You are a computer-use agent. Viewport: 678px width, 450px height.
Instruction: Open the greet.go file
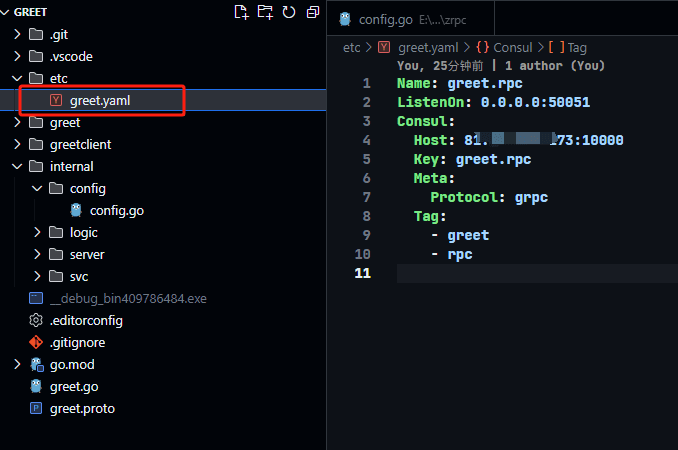coord(75,386)
